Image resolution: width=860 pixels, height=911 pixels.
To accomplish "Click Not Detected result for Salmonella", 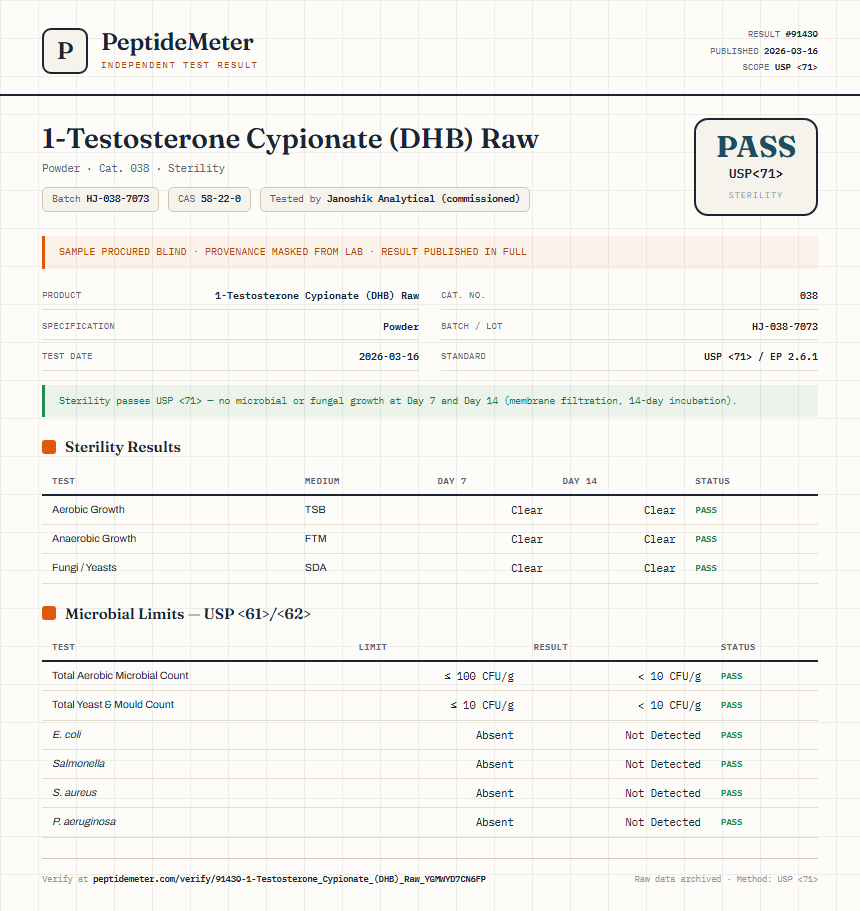I will [x=663, y=765].
